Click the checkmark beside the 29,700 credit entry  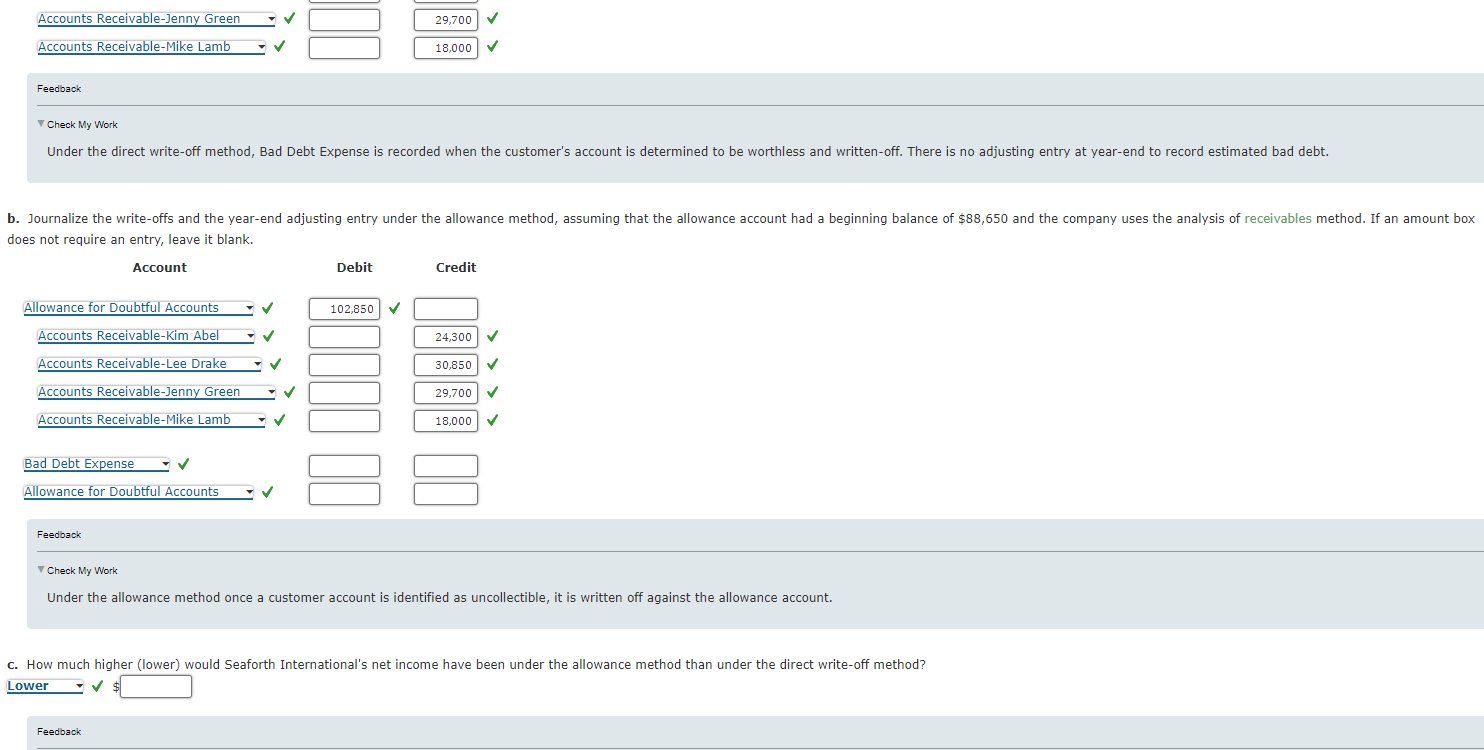pos(491,392)
